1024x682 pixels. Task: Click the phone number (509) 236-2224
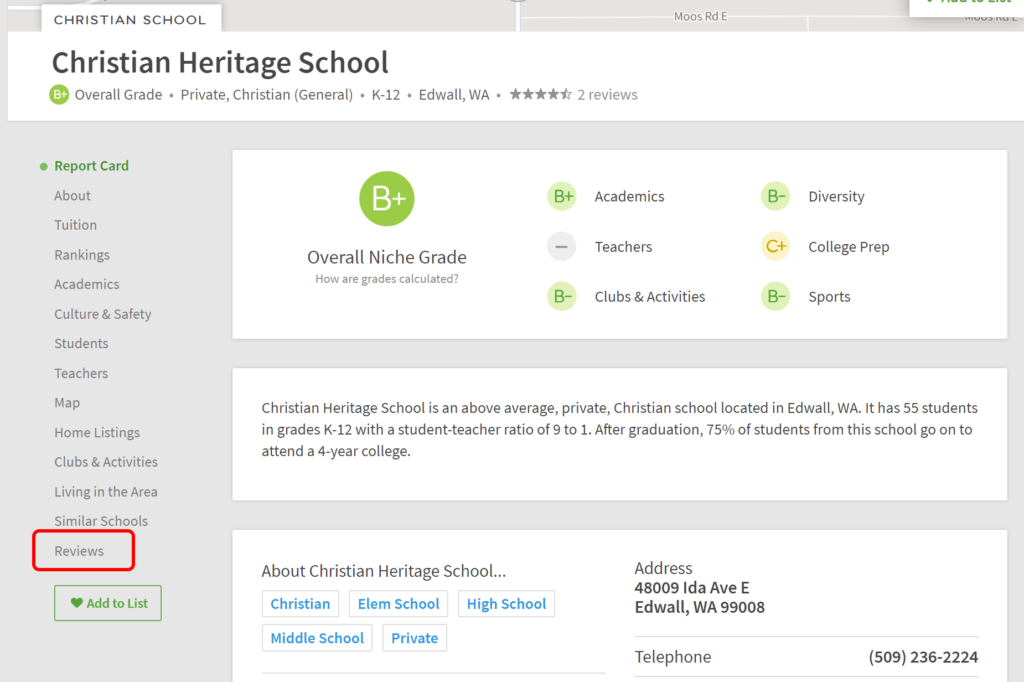point(923,657)
